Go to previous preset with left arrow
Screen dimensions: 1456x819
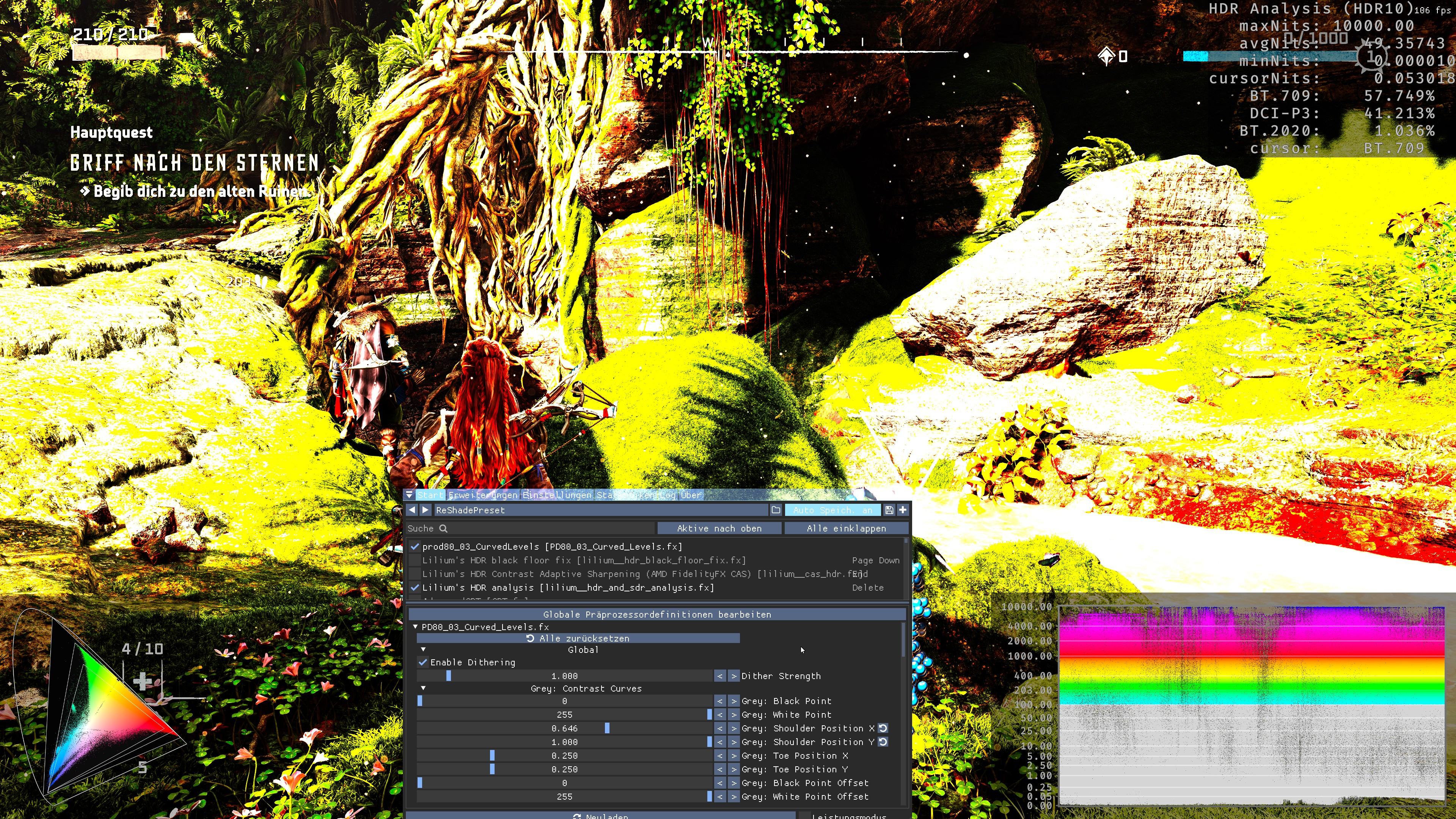412,510
